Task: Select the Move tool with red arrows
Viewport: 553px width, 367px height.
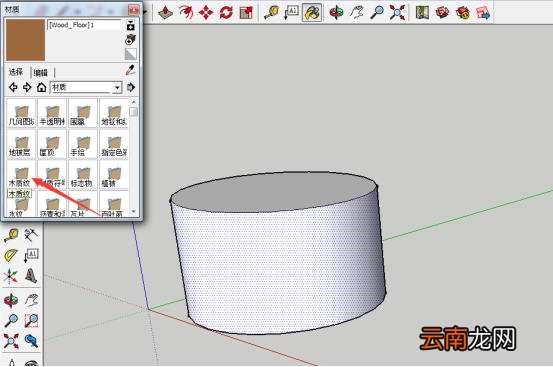Action: click(x=206, y=13)
